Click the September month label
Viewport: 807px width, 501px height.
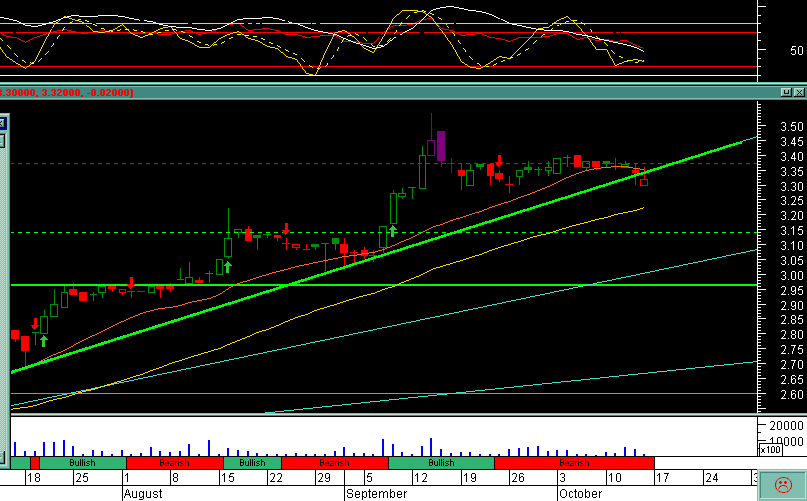377,494
